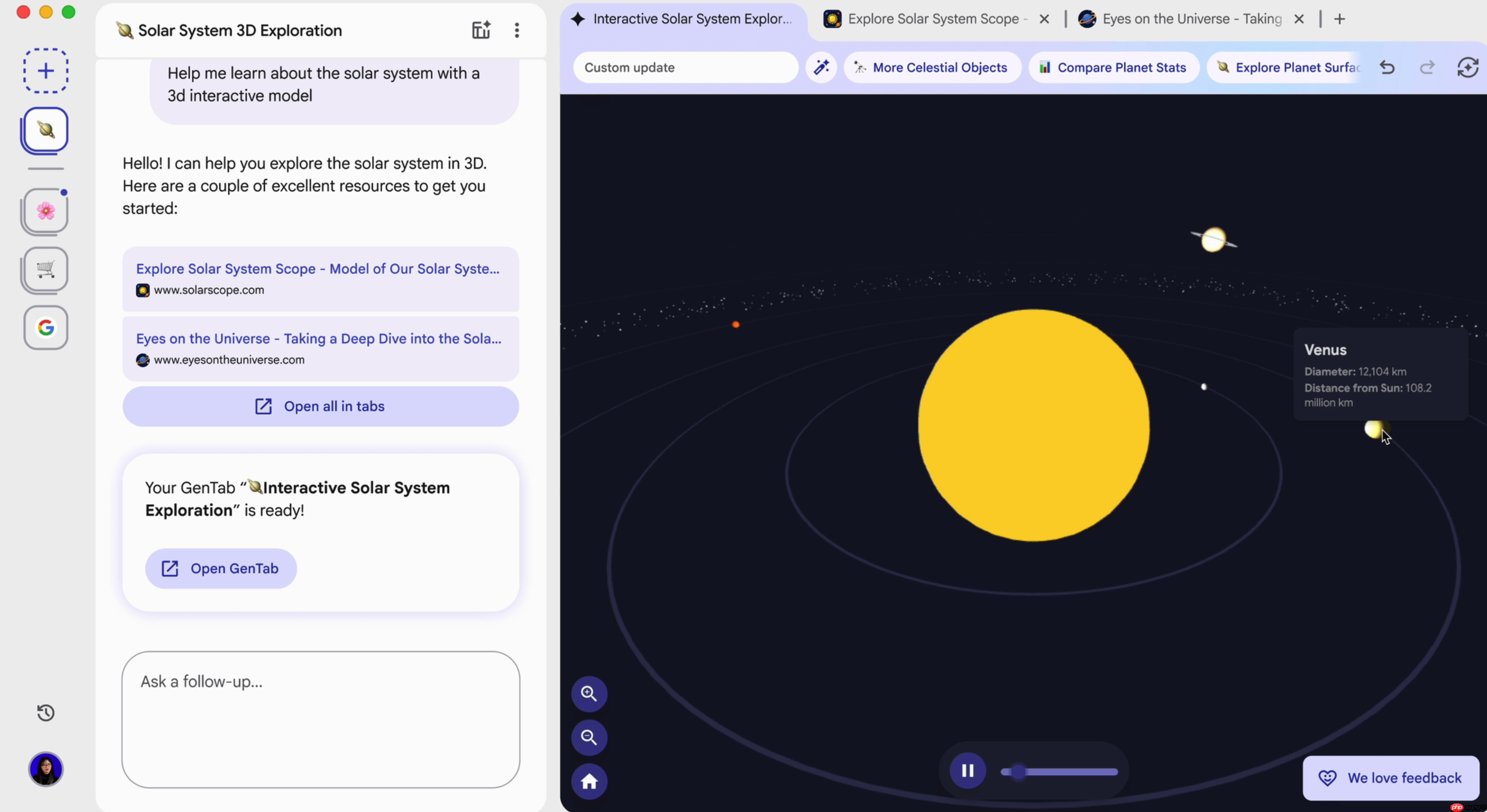Zoom in on the solar system

coord(589,694)
